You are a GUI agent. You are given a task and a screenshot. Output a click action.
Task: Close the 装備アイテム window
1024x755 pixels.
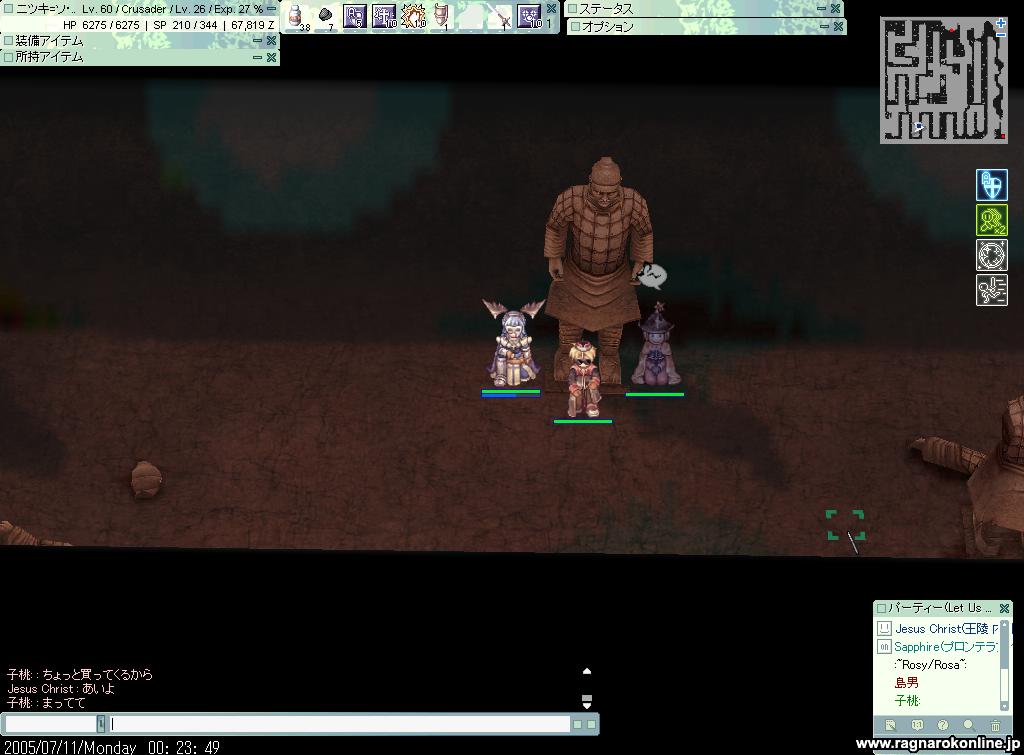pos(272,40)
